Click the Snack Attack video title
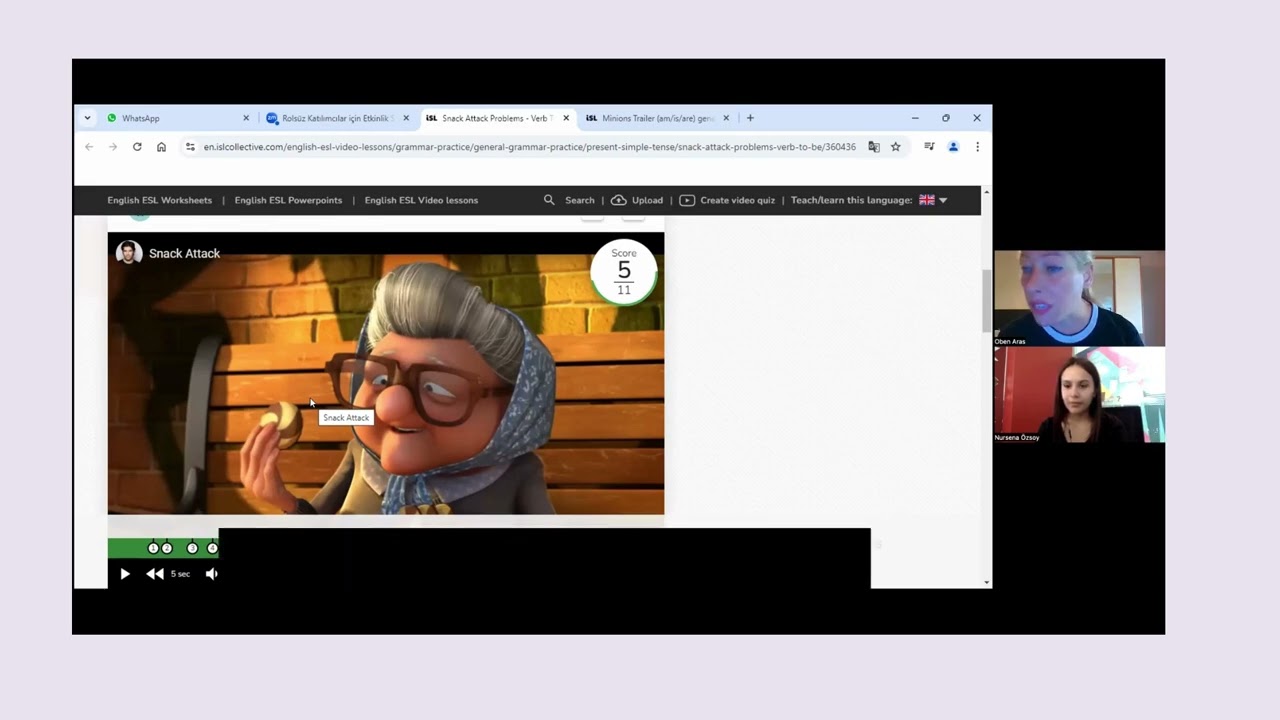The height and width of the screenshot is (720, 1280). click(x=184, y=253)
